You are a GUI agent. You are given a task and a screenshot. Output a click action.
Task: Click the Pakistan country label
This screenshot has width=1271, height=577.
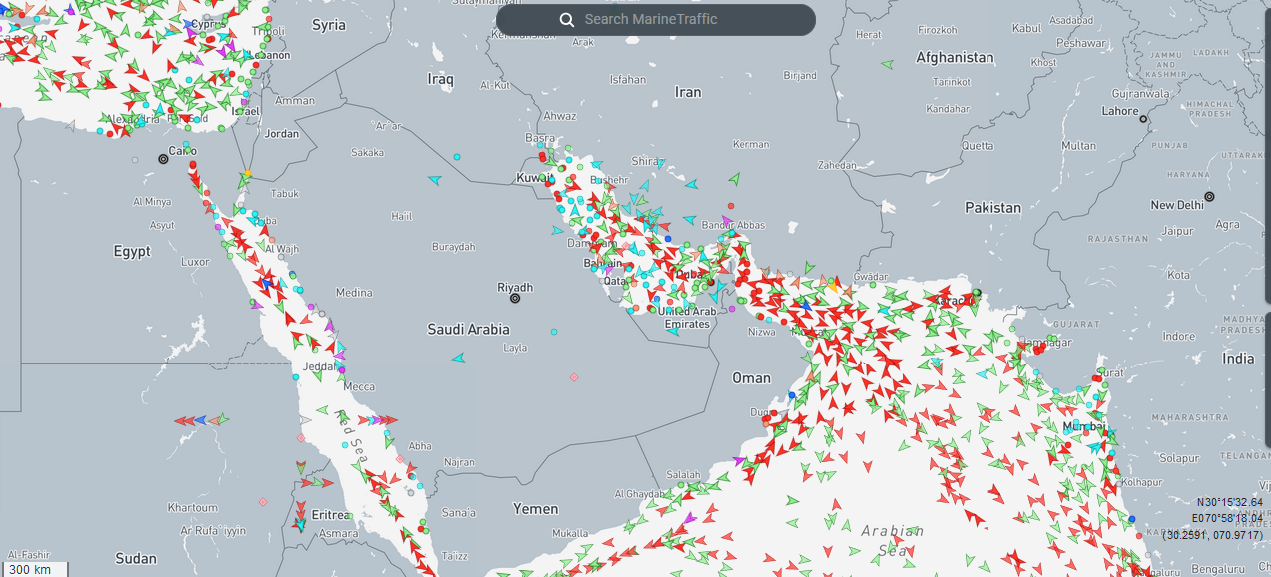(993, 208)
